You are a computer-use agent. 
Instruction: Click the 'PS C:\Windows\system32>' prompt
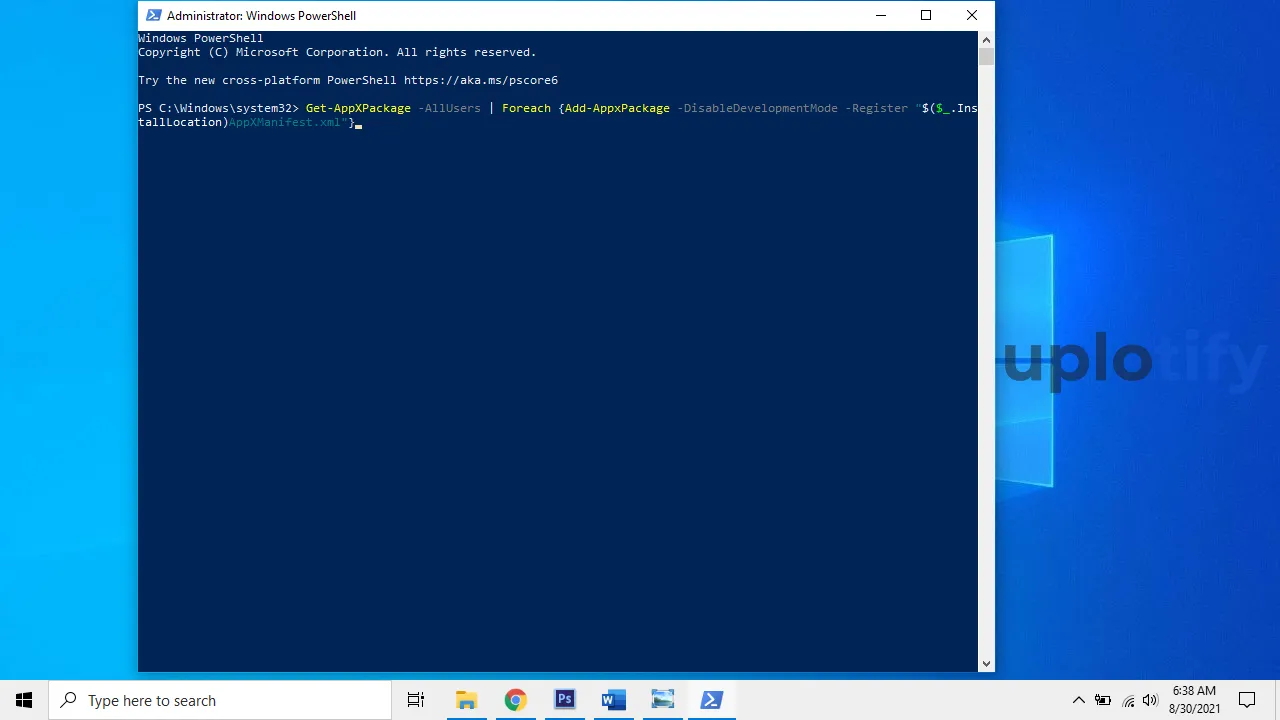click(218, 108)
